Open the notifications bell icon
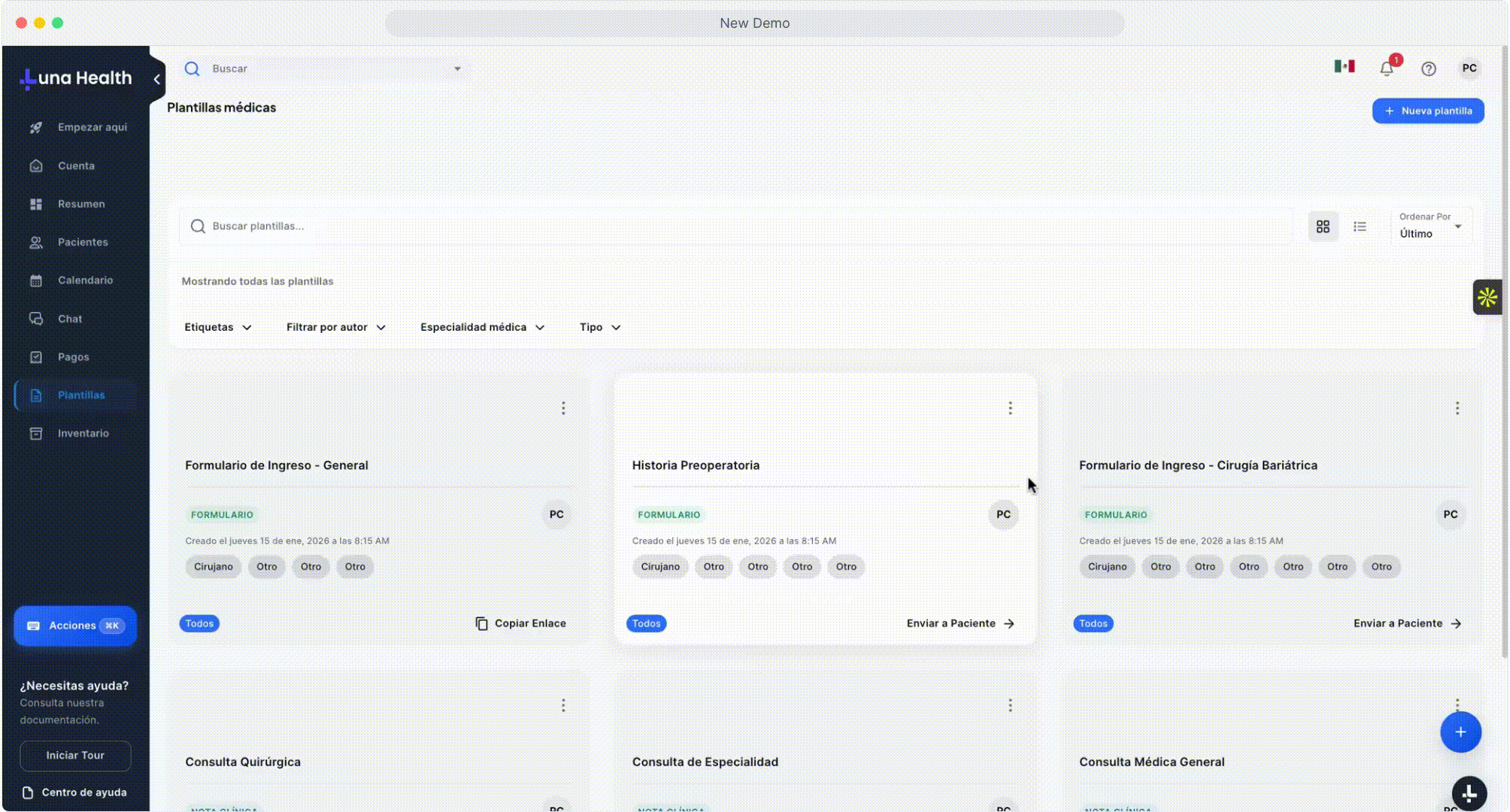 (1387, 68)
